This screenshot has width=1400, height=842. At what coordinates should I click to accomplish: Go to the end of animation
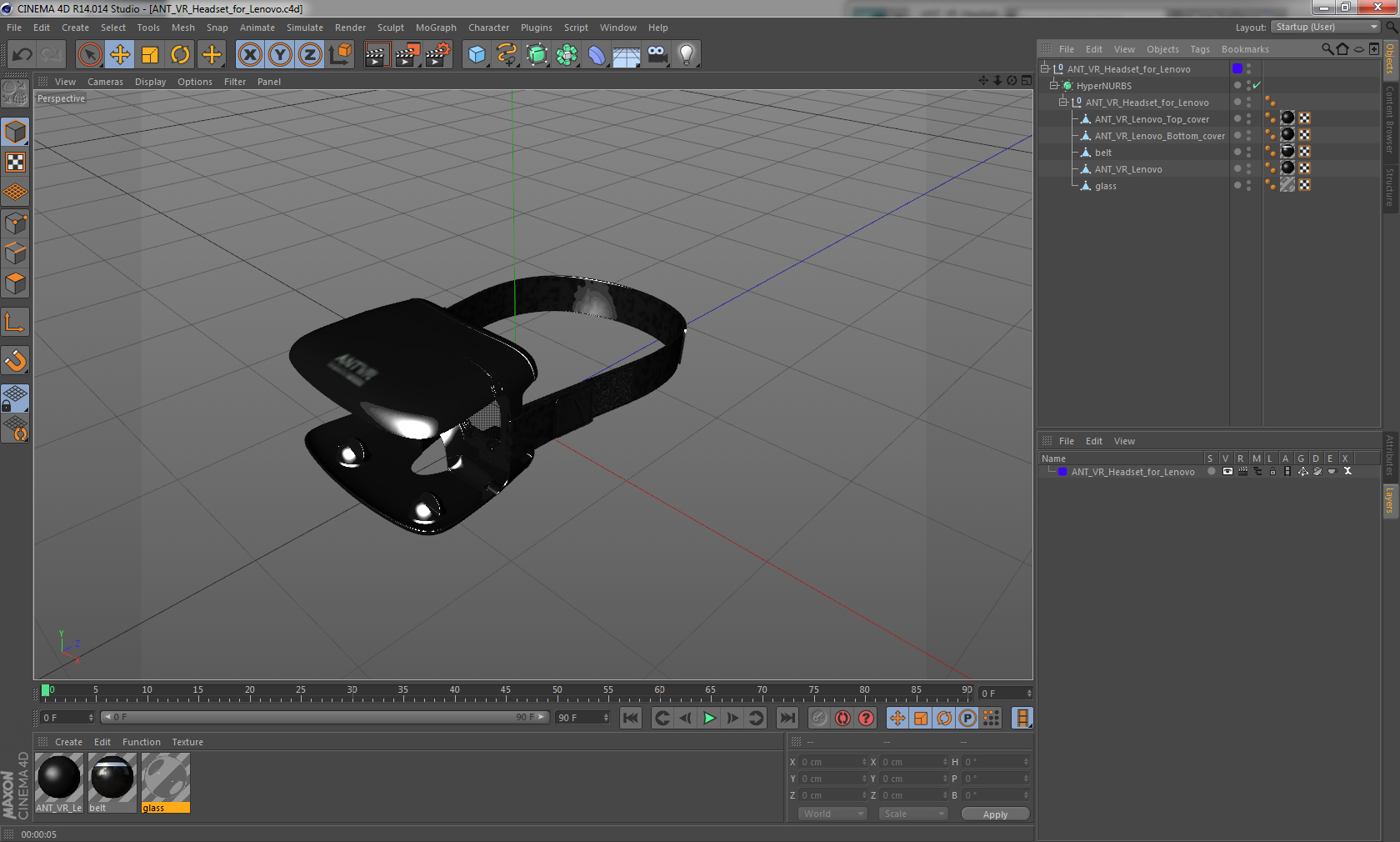787,718
